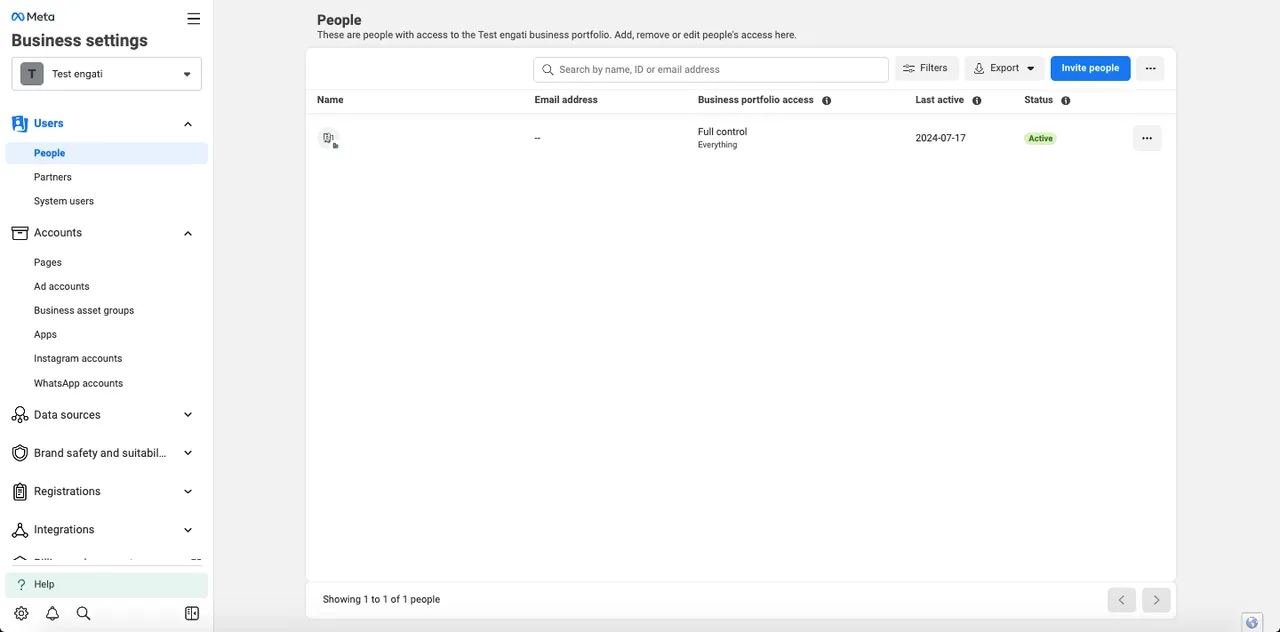The width and height of the screenshot is (1280, 632).
Task: Click the Users section icon
Action: 19,122
